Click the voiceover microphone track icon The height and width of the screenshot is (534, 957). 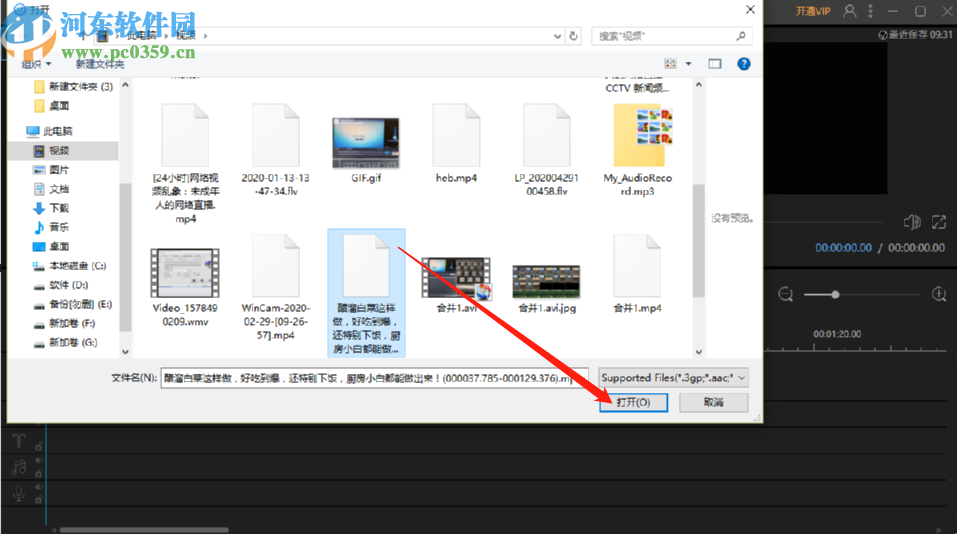19,494
